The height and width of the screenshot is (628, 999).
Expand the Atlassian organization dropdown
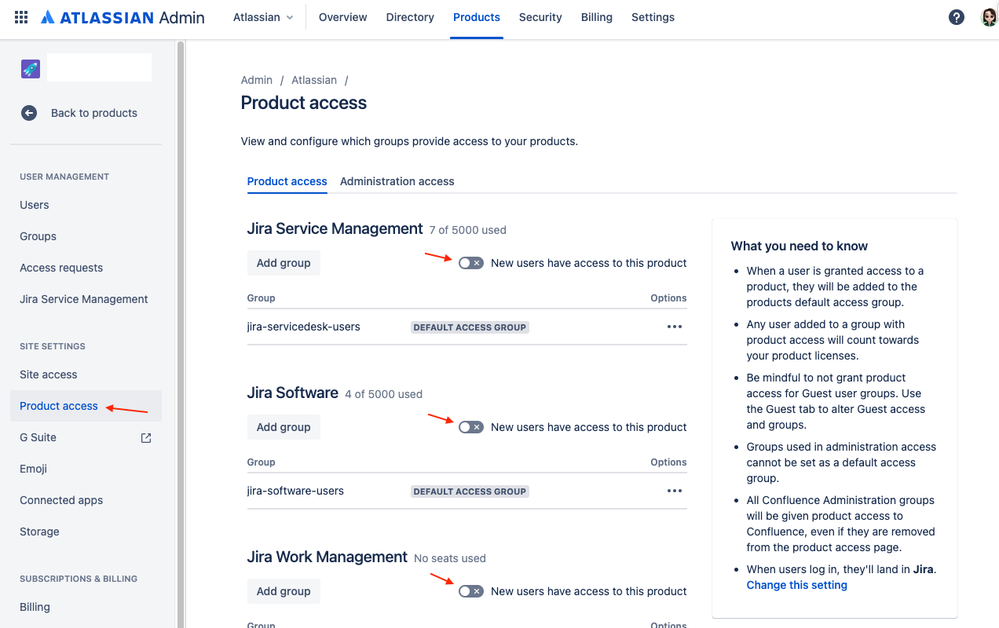point(263,17)
